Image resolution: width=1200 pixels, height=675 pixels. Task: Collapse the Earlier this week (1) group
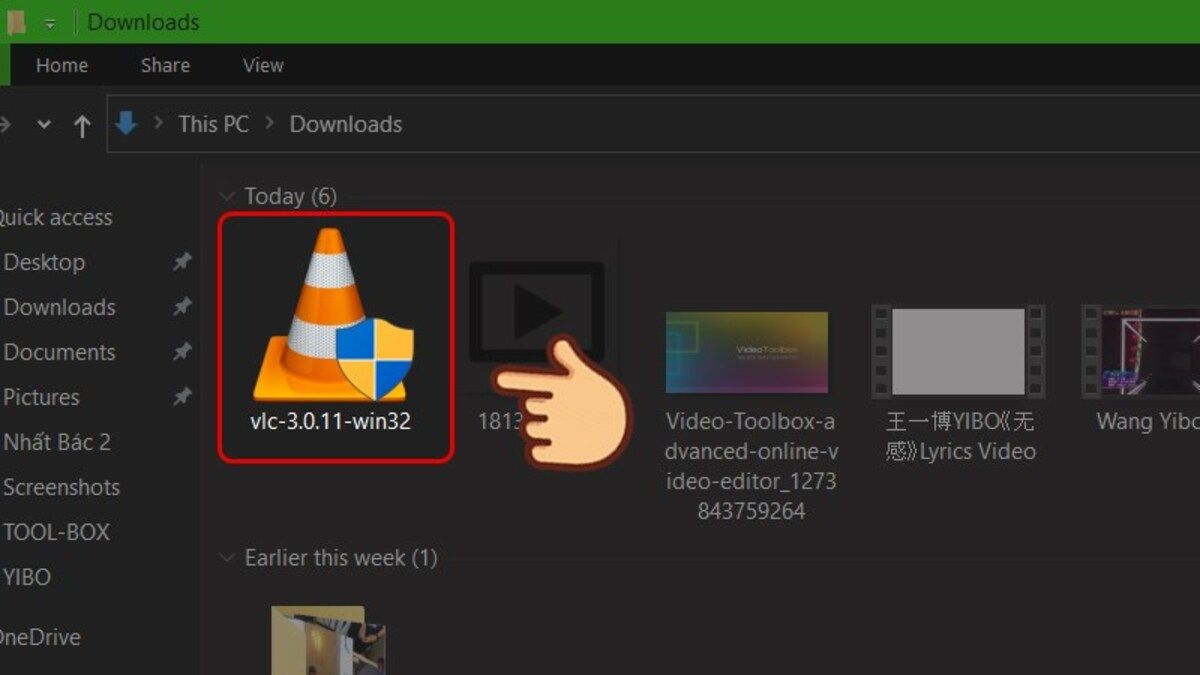[227, 558]
